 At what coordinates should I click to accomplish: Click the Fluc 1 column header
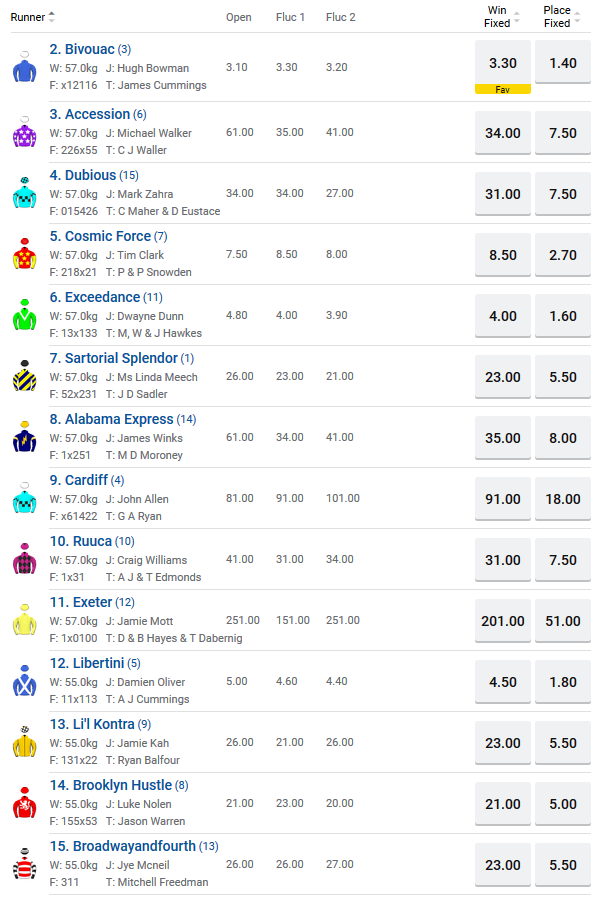coord(290,17)
